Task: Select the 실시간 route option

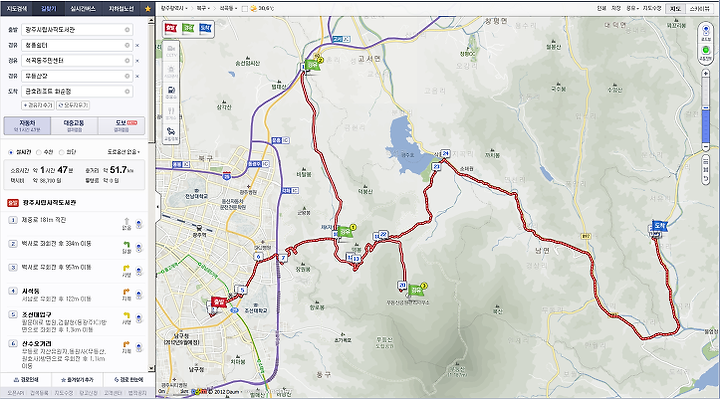Action: click(x=11, y=152)
